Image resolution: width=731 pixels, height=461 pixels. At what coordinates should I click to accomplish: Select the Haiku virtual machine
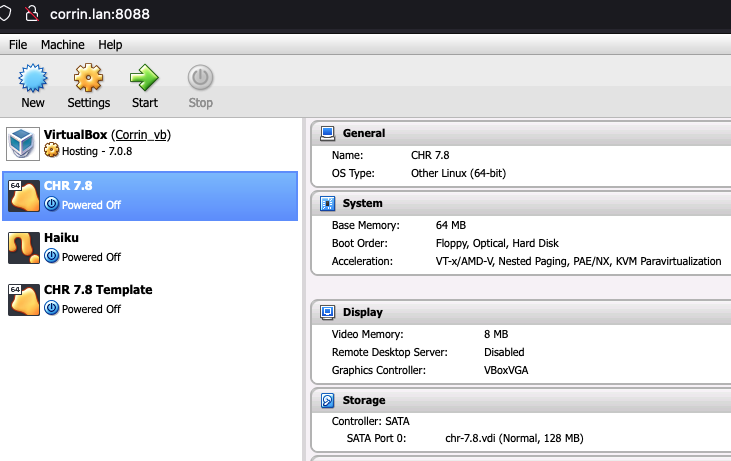[x=150, y=248]
